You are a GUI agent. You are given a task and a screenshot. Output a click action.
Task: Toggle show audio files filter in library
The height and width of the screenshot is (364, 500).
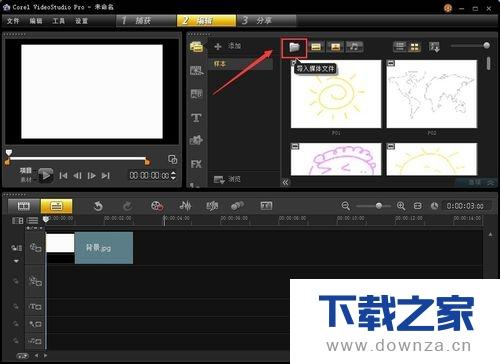click(x=355, y=47)
